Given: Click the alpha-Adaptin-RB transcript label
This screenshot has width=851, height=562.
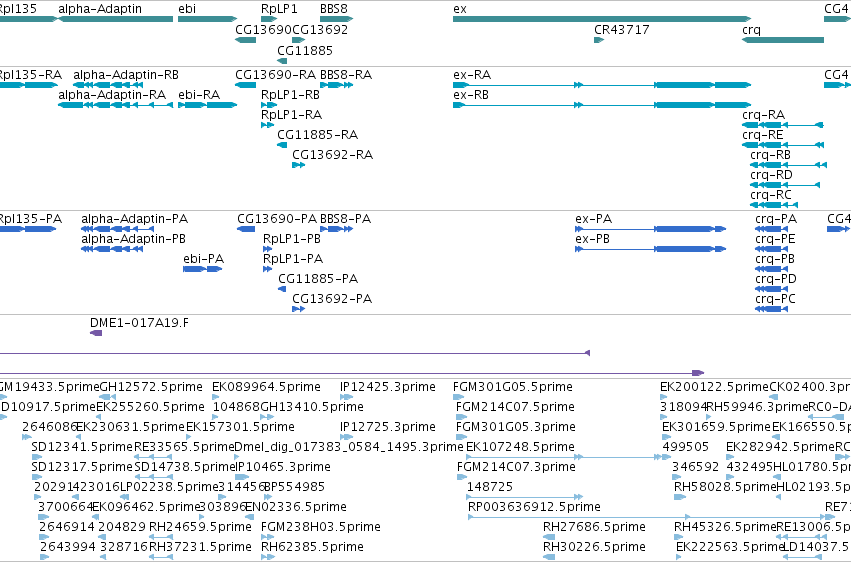Looking at the screenshot, I should (126, 74).
